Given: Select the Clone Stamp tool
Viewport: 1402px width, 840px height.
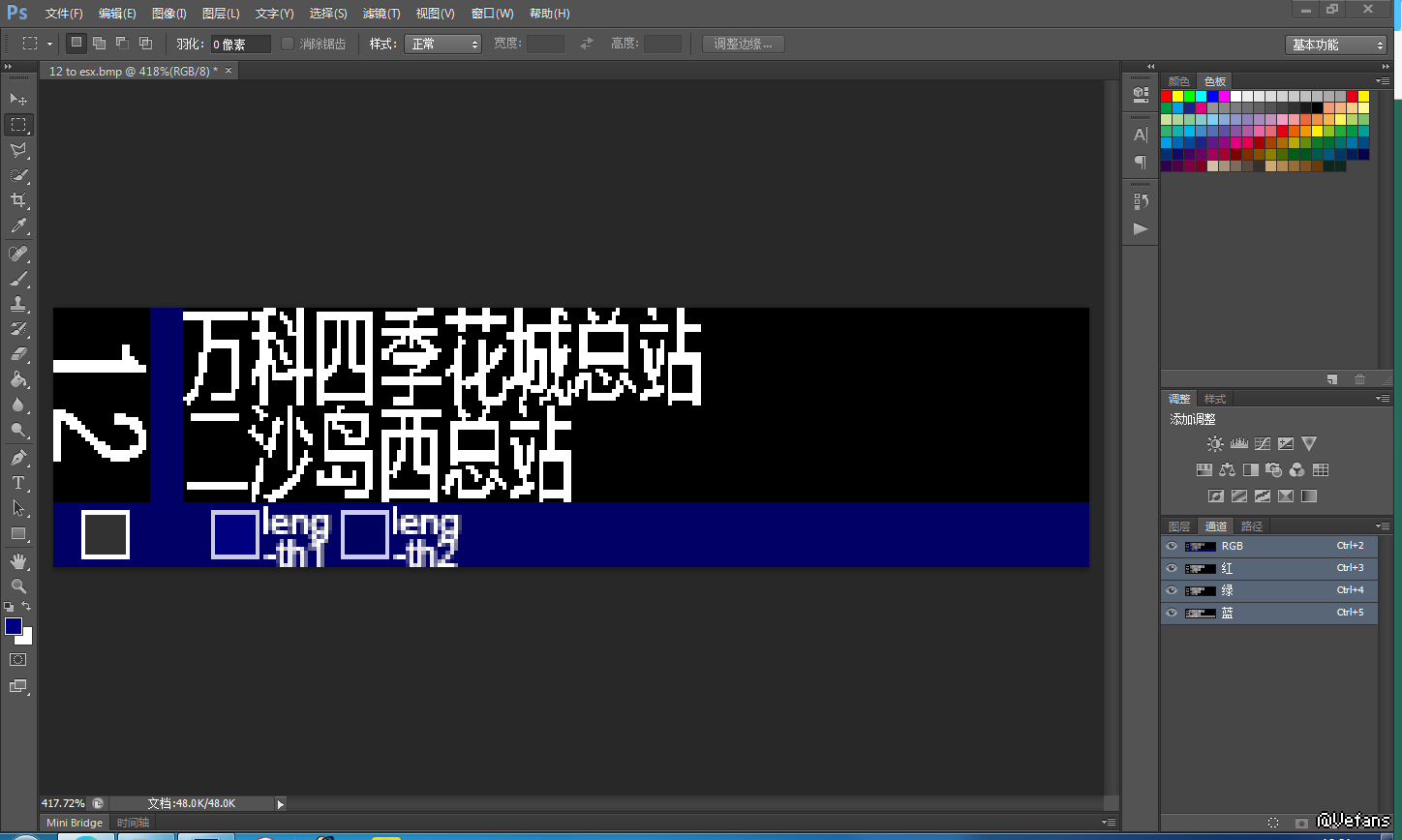Looking at the screenshot, I should pyautogui.click(x=18, y=304).
